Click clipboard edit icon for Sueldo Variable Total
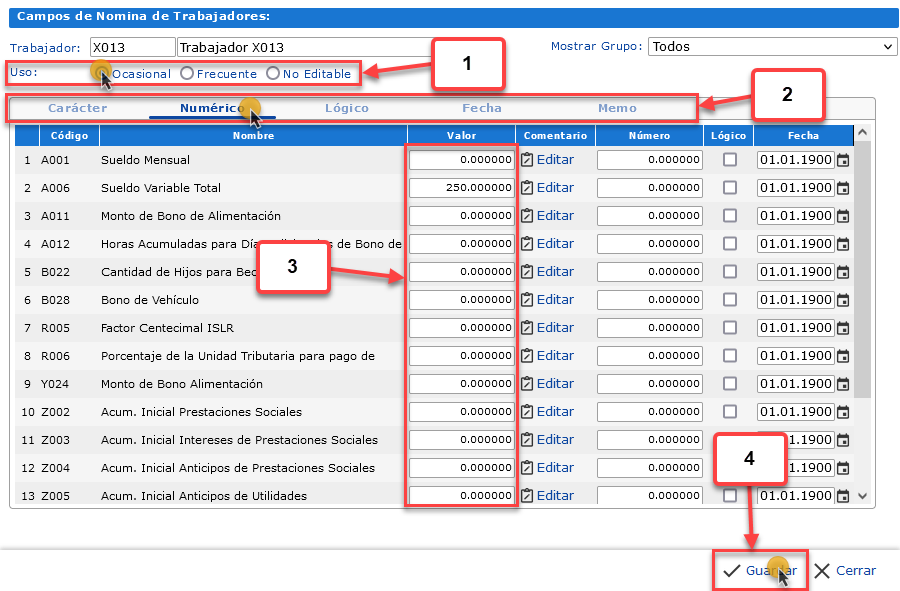This screenshot has height=591, width=900. point(527,188)
